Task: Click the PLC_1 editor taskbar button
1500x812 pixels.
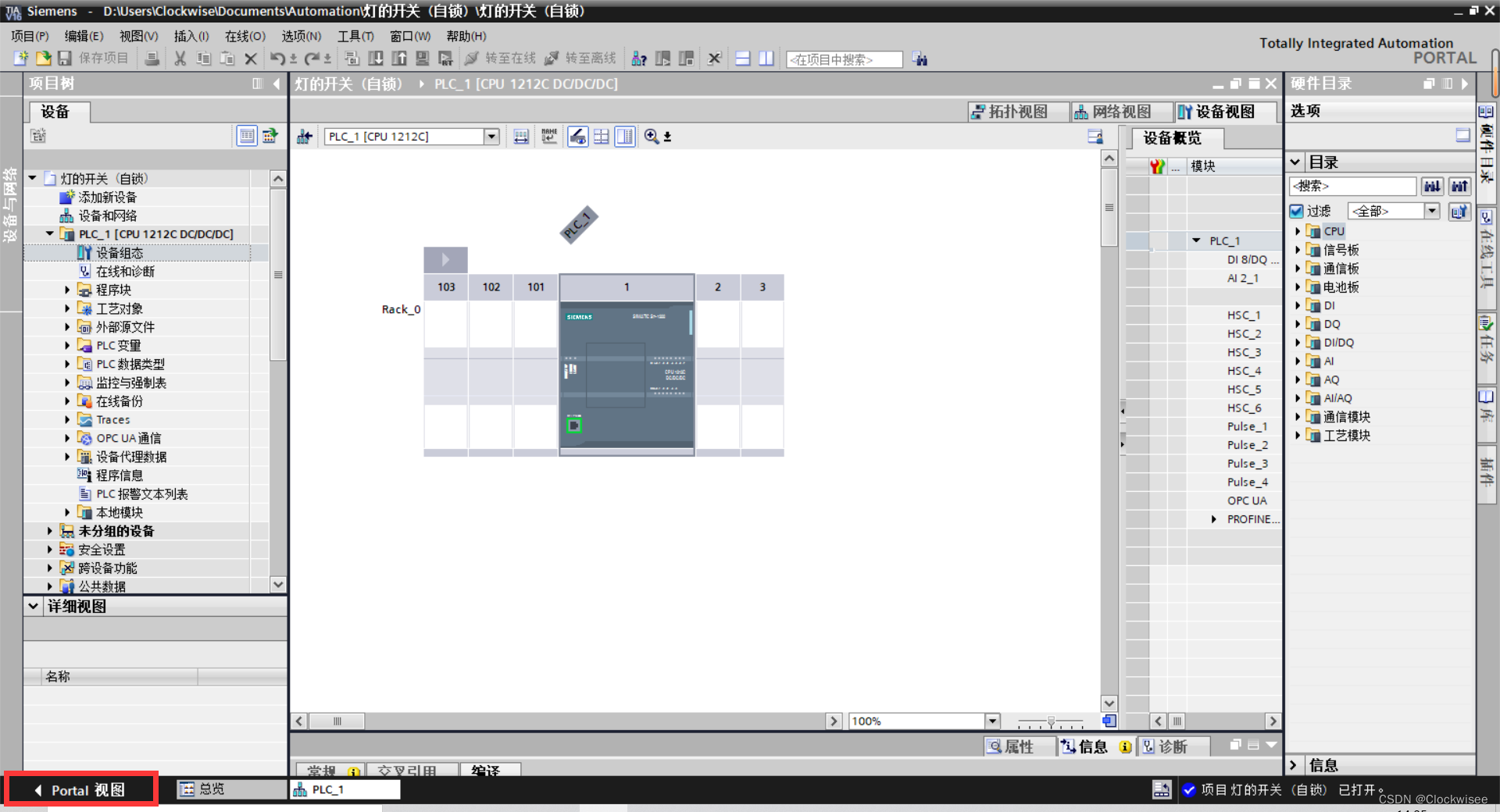Action: (x=345, y=789)
